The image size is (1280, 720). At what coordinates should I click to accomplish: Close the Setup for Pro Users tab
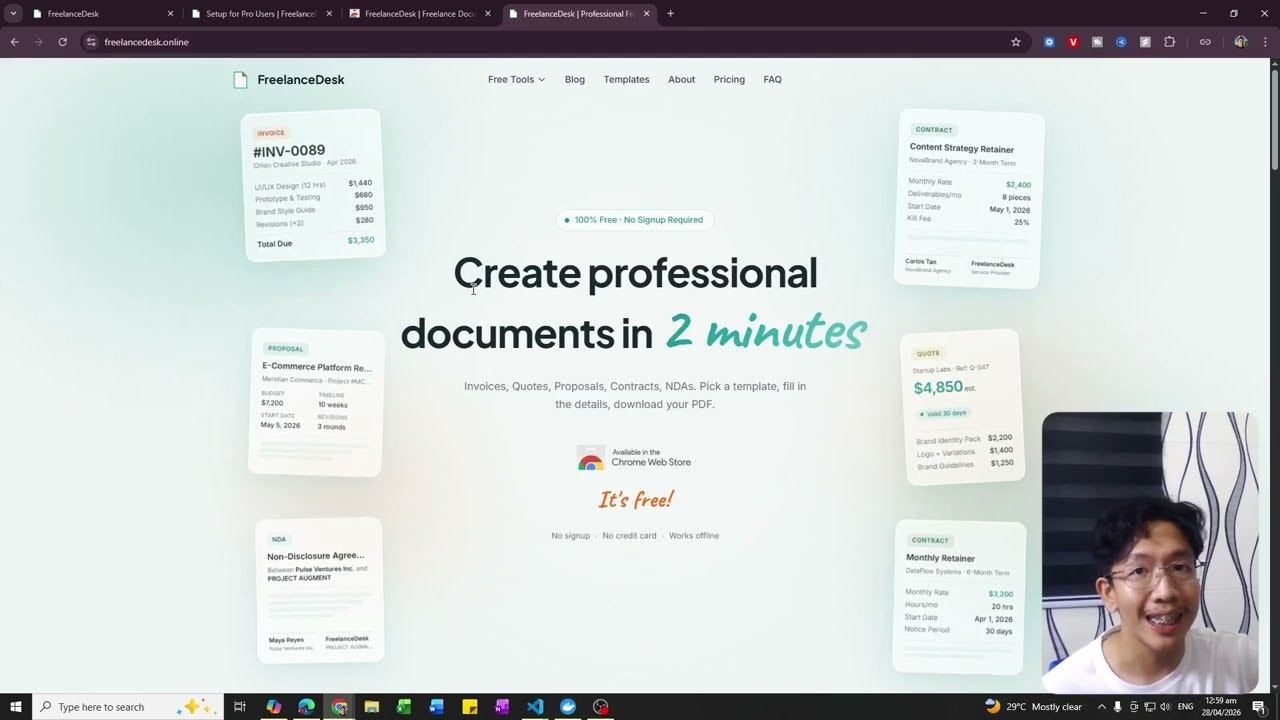[329, 14]
